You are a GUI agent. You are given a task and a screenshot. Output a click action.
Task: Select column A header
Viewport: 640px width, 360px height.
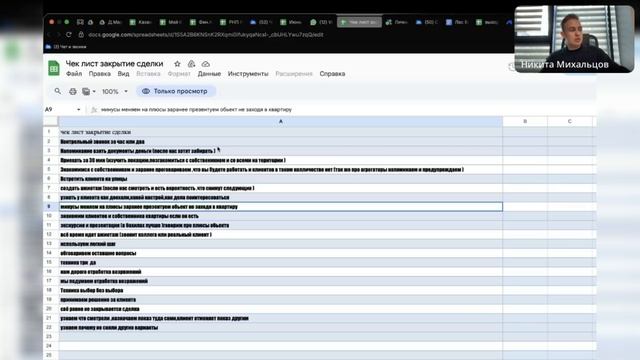pyautogui.click(x=280, y=121)
